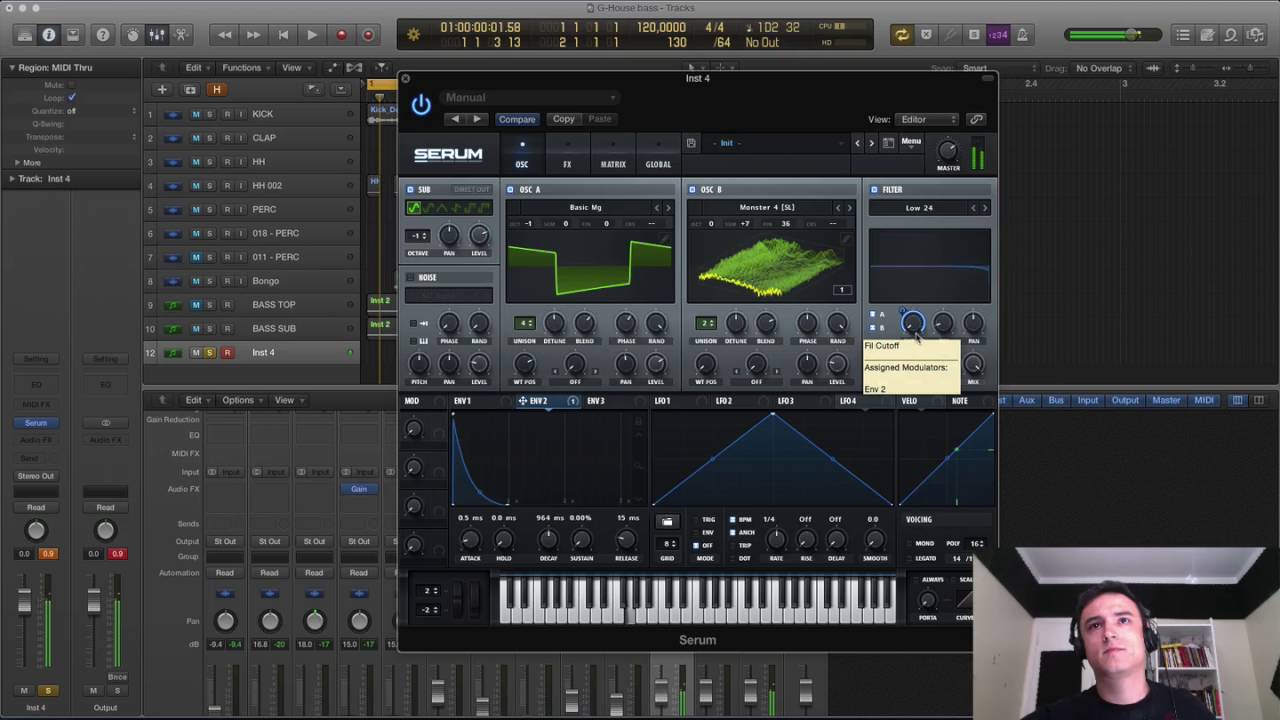Image resolution: width=1280 pixels, height=720 pixels.
Task: Toggle the Loop checkbox in Region inspector
Action: [72, 98]
